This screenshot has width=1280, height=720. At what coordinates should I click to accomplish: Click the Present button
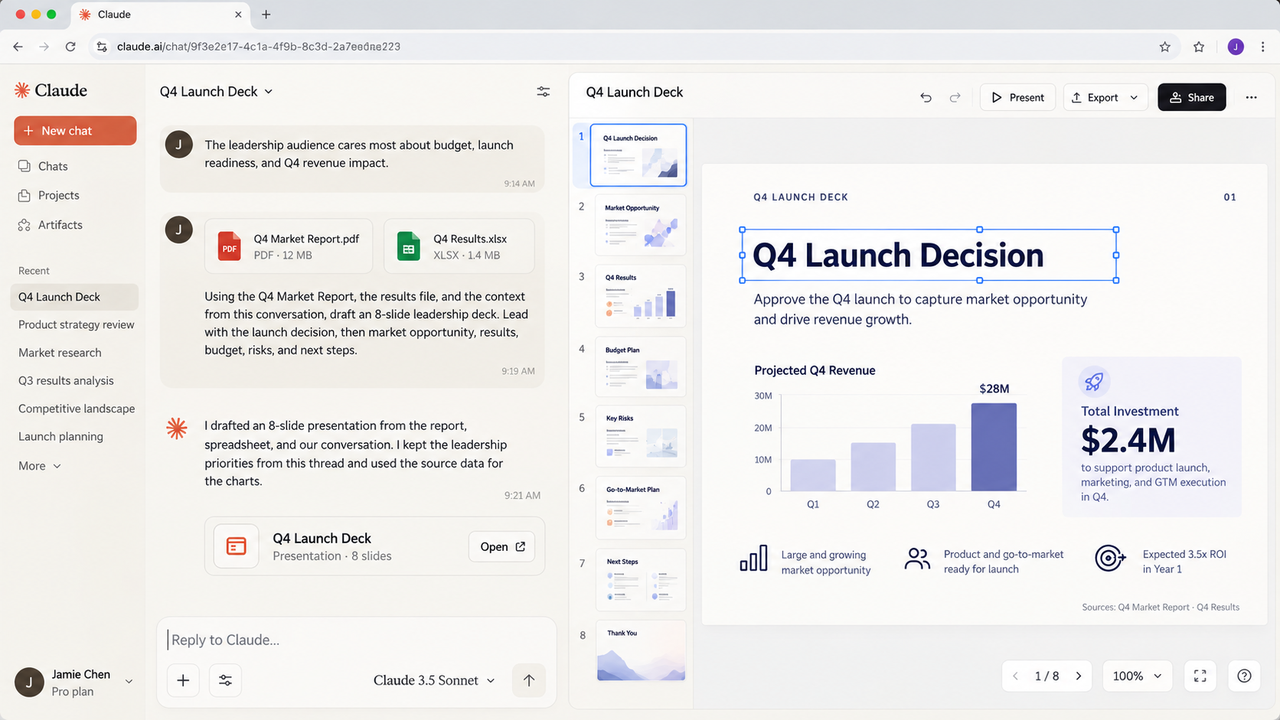coord(1017,97)
